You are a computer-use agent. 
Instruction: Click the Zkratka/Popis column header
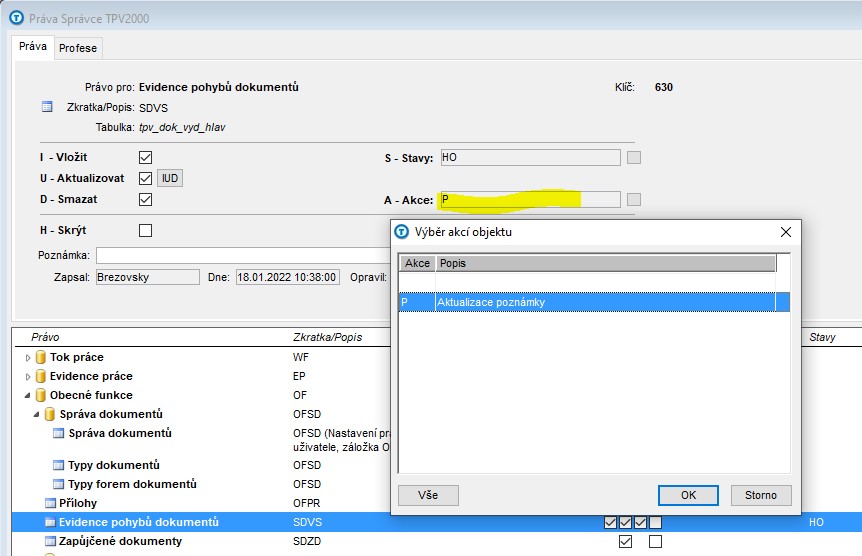(328, 337)
